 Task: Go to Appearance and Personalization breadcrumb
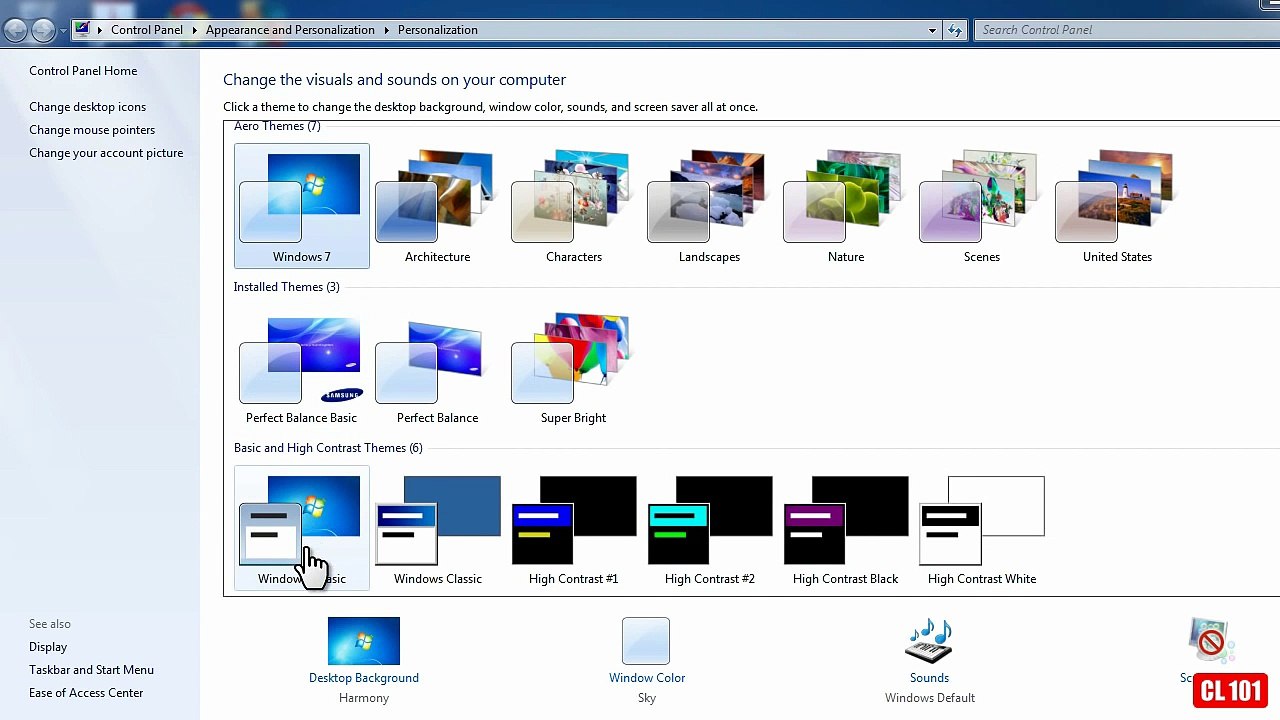click(x=290, y=30)
